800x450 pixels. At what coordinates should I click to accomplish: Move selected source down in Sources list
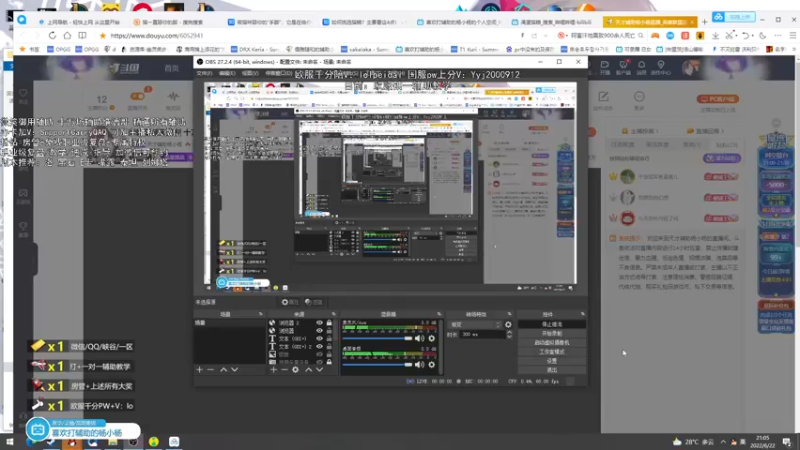click(x=319, y=369)
